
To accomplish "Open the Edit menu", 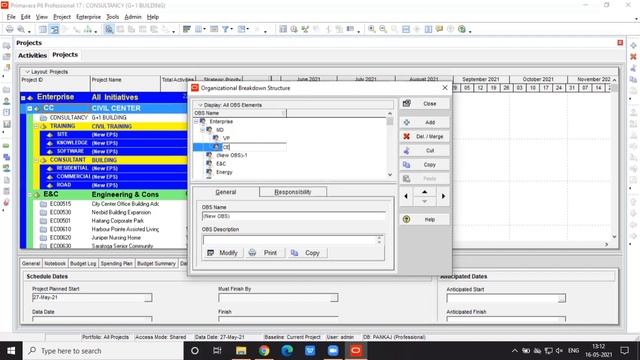I will click(x=26, y=17).
